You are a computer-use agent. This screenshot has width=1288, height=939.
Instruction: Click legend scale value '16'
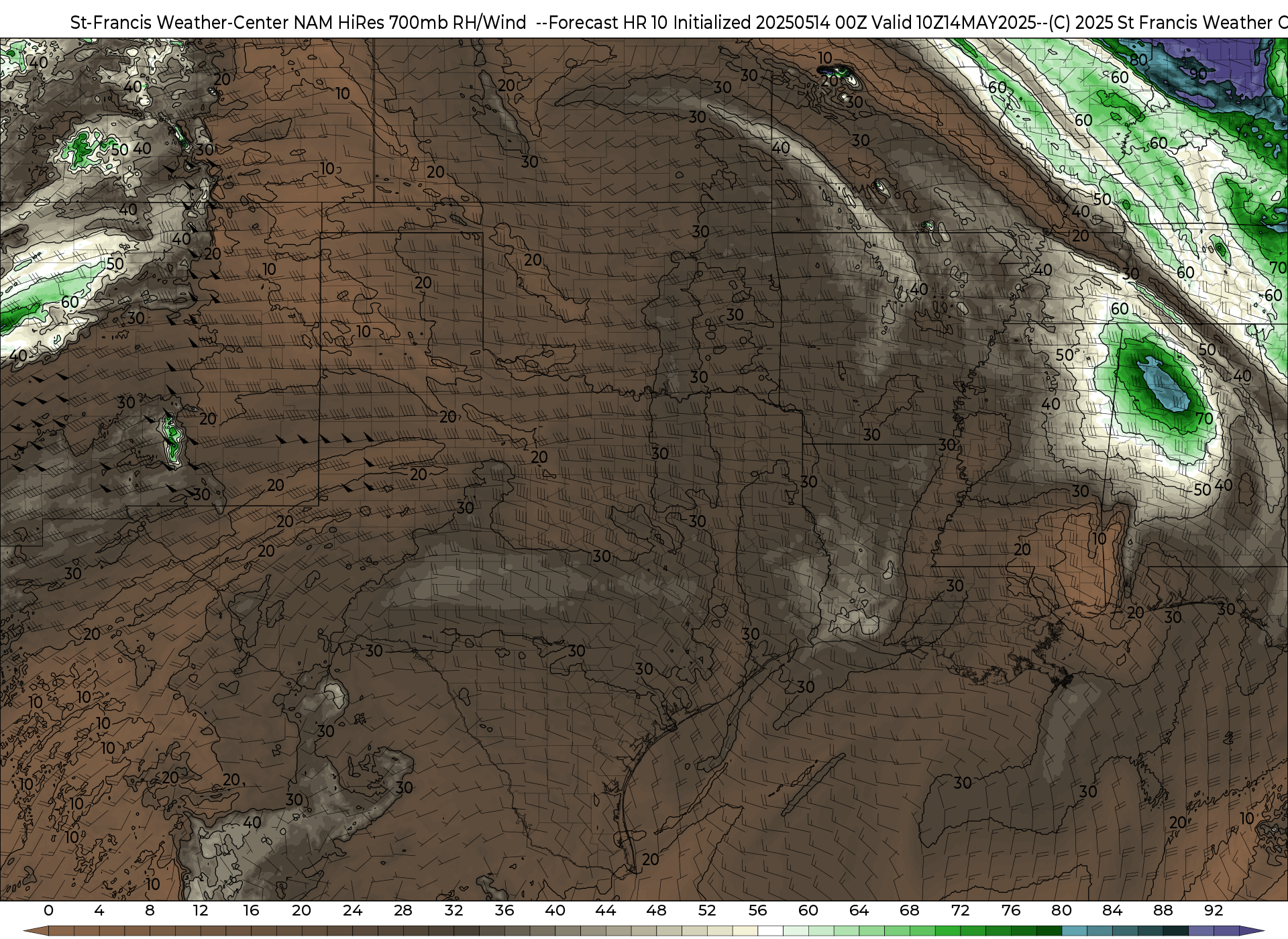pos(251,910)
